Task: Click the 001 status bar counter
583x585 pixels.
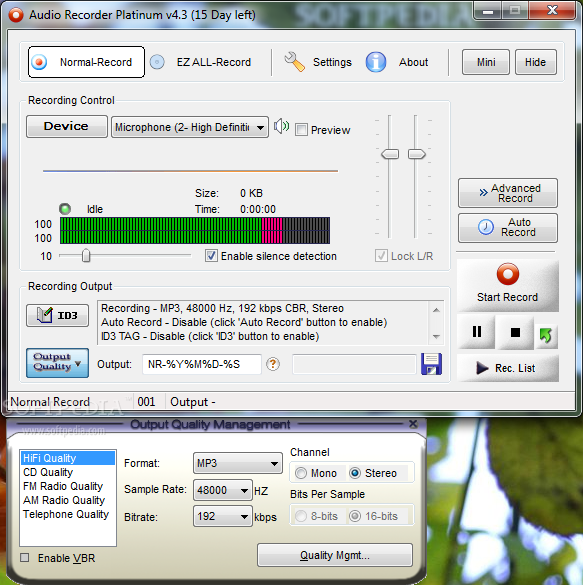Action: (x=146, y=402)
